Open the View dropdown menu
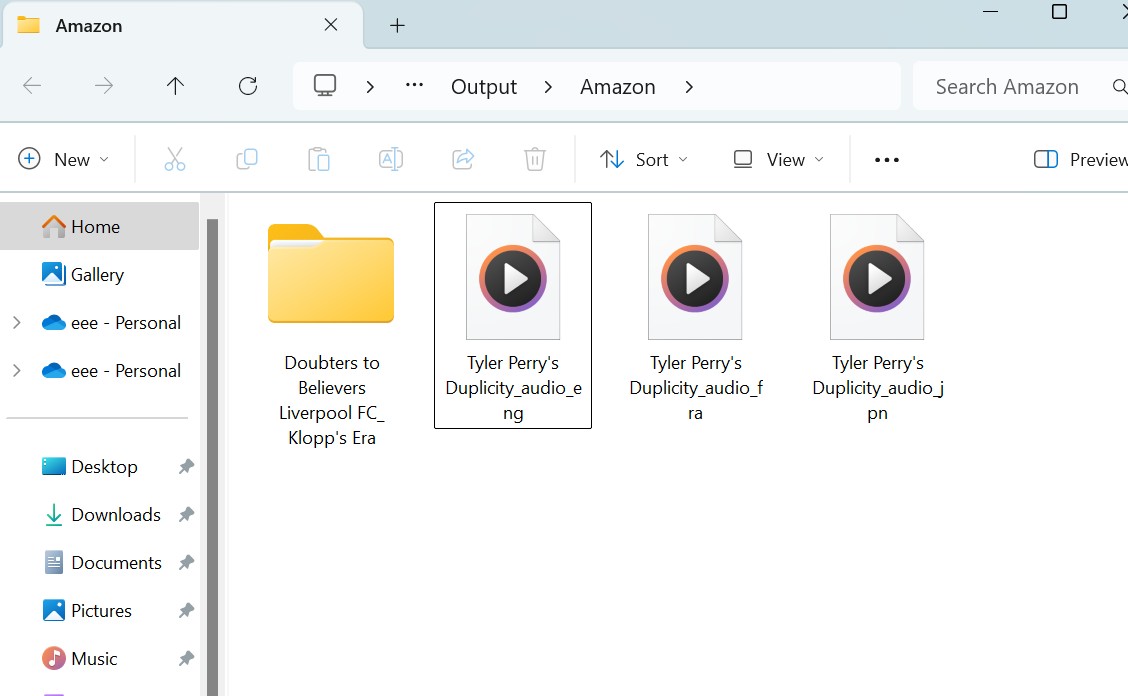1128x696 pixels. pos(778,159)
